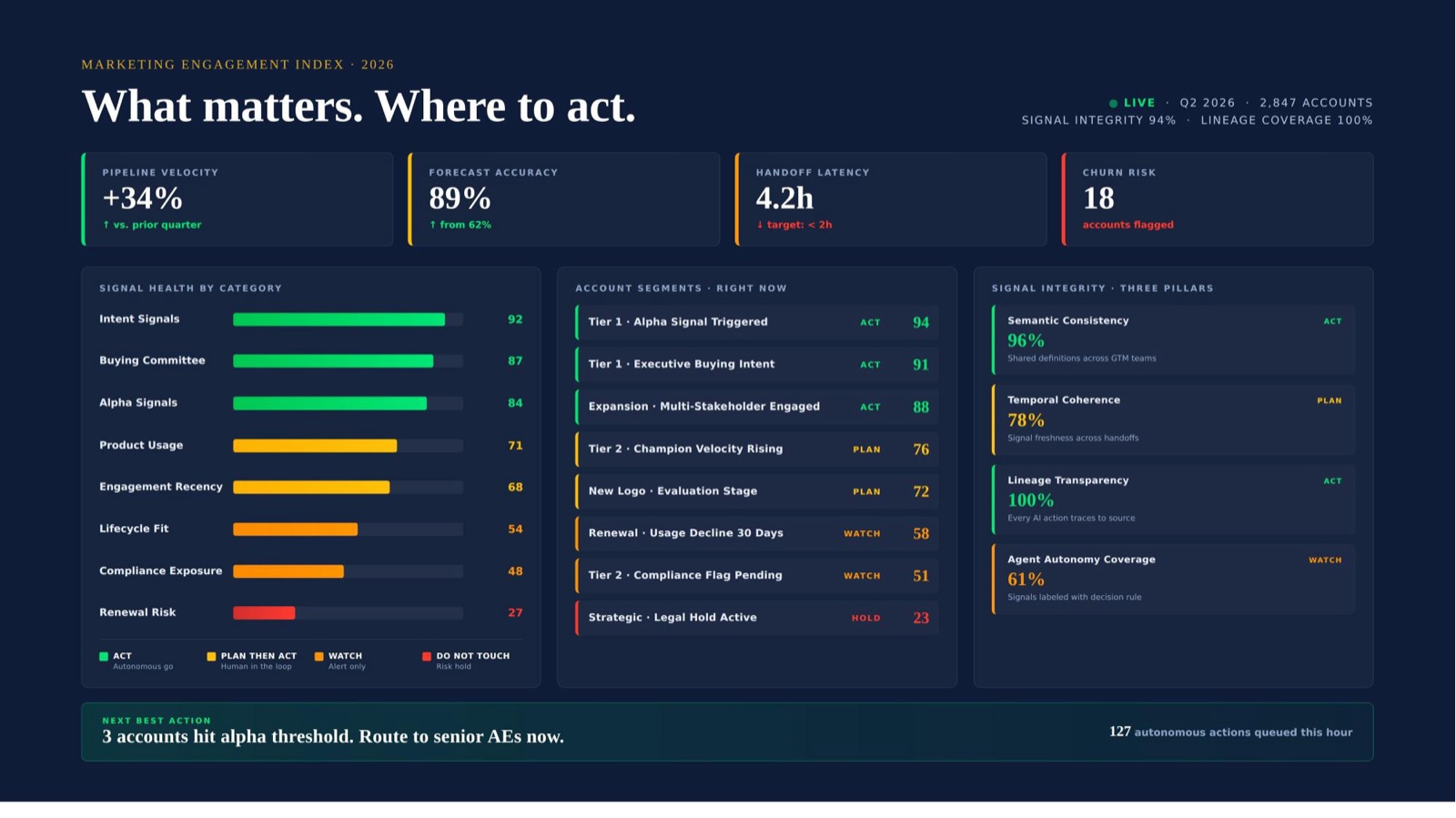The height and width of the screenshot is (818, 1456).
Task: Open the Semantic Consistency 96% pillar card
Action: click(1173, 339)
